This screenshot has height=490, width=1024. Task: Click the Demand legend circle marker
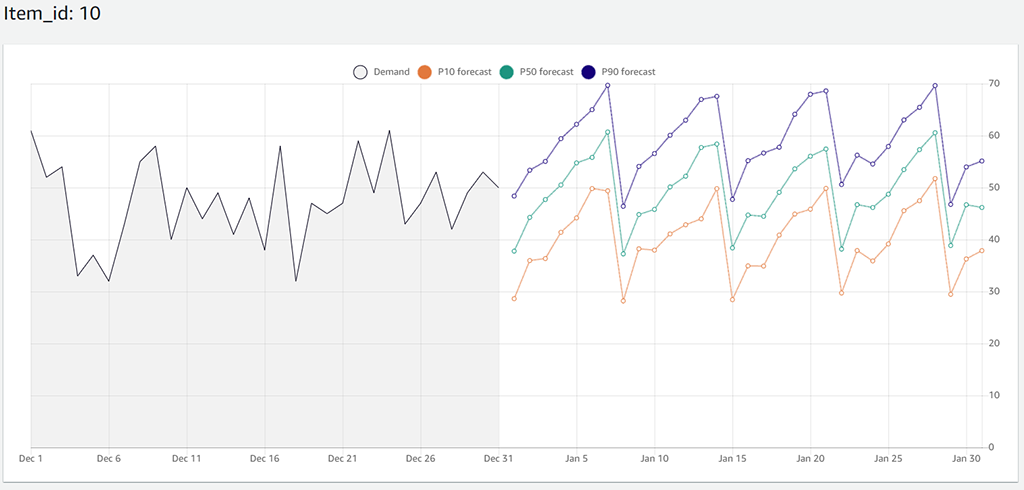[360, 72]
